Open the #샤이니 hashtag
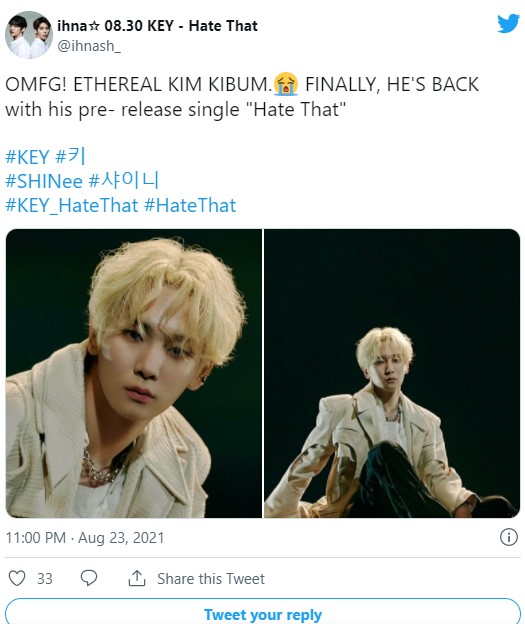 click(123, 181)
